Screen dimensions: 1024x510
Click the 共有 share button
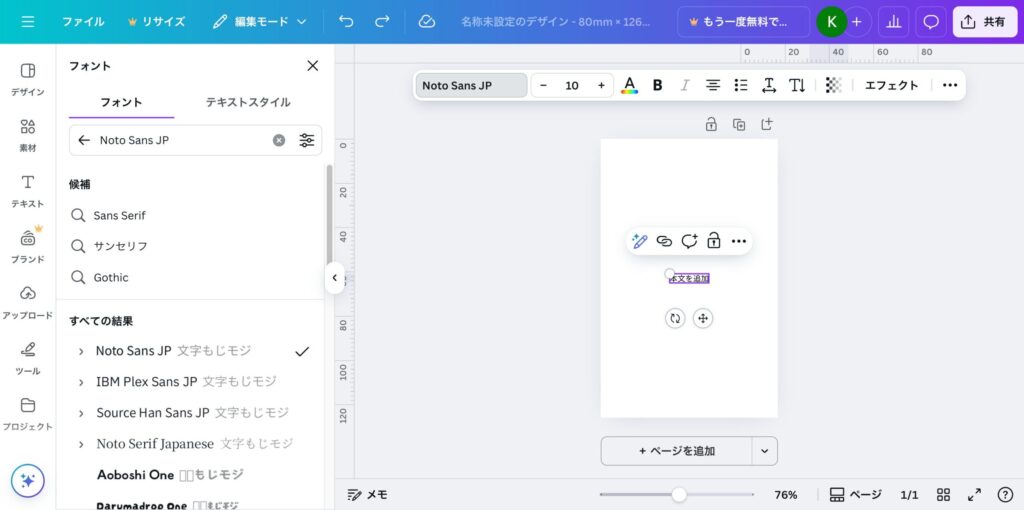[x=984, y=21]
